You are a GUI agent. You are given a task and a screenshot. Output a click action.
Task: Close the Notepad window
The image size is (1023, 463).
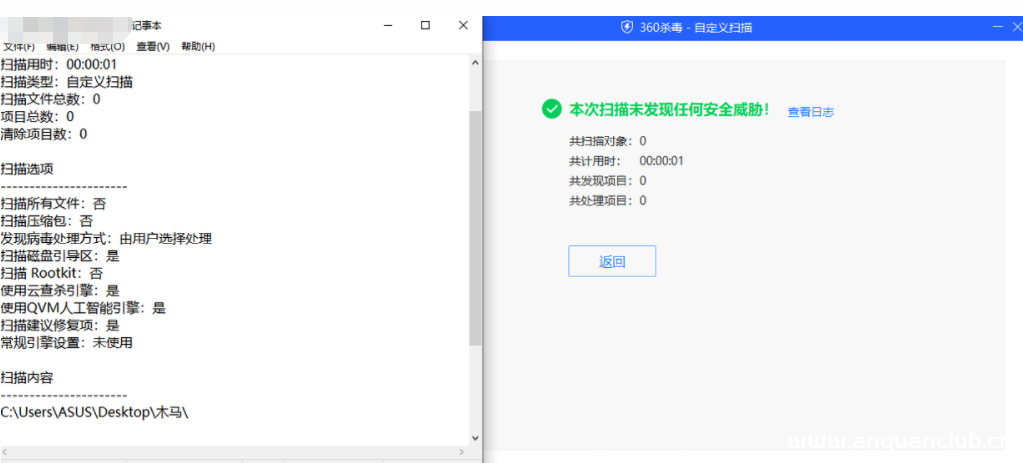463,25
